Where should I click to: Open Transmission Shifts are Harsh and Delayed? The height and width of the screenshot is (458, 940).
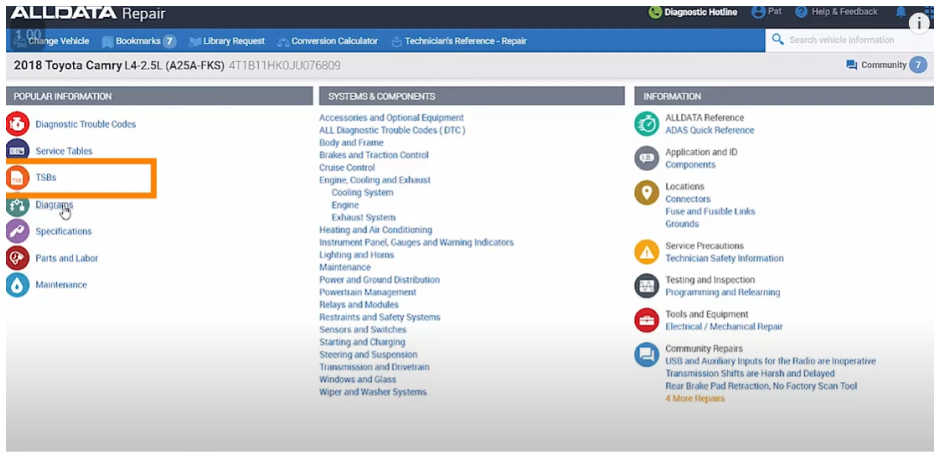750,373
